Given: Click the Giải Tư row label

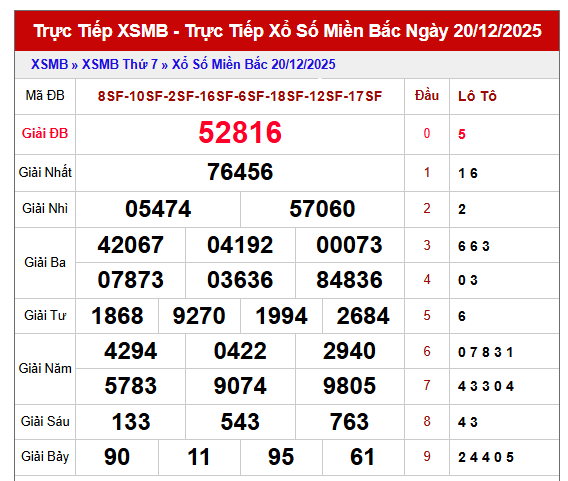Looking at the screenshot, I should pos(45,315).
